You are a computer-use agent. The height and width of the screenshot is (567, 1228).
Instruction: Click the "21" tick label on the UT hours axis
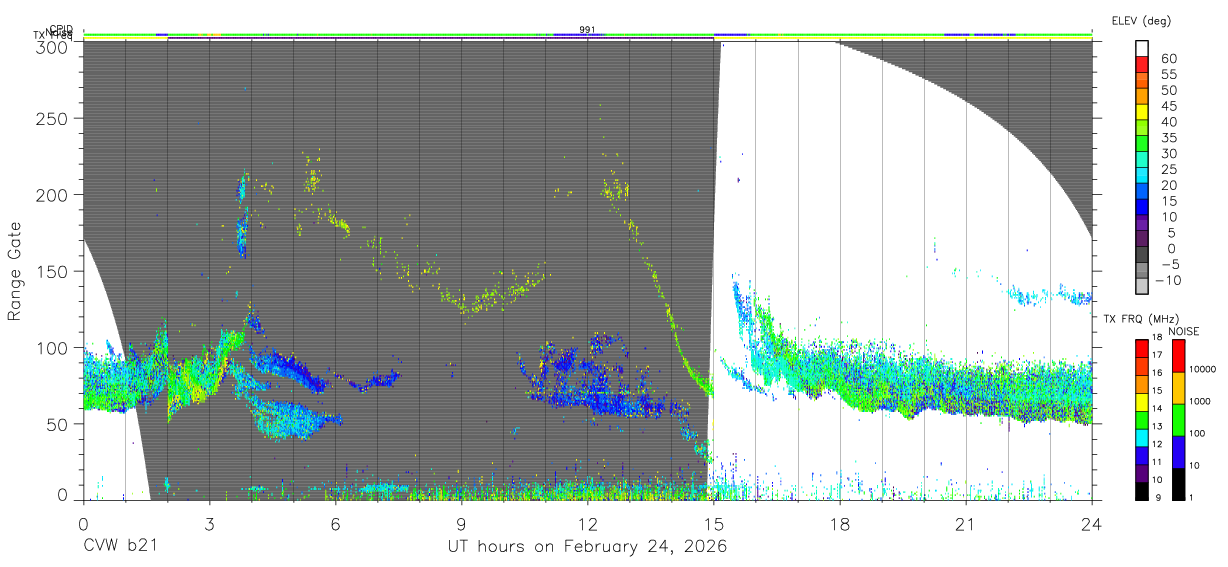coord(966,523)
